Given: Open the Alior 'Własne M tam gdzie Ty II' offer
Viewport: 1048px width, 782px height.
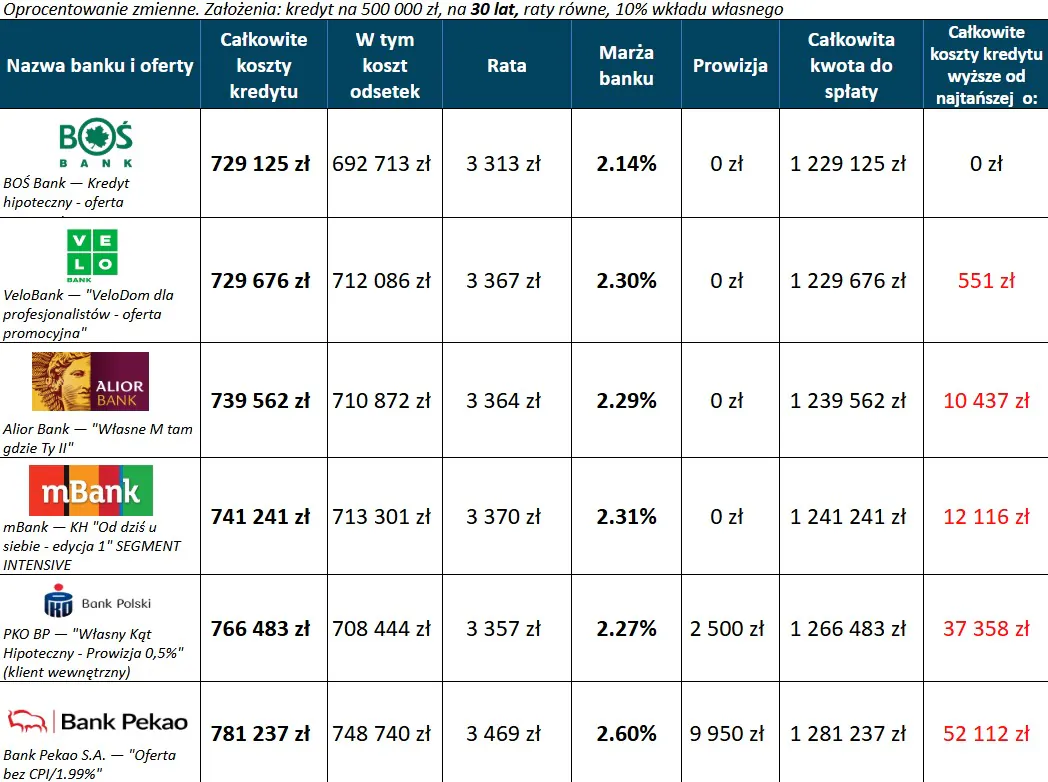Looking at the screenshot, I should [98, 437].
